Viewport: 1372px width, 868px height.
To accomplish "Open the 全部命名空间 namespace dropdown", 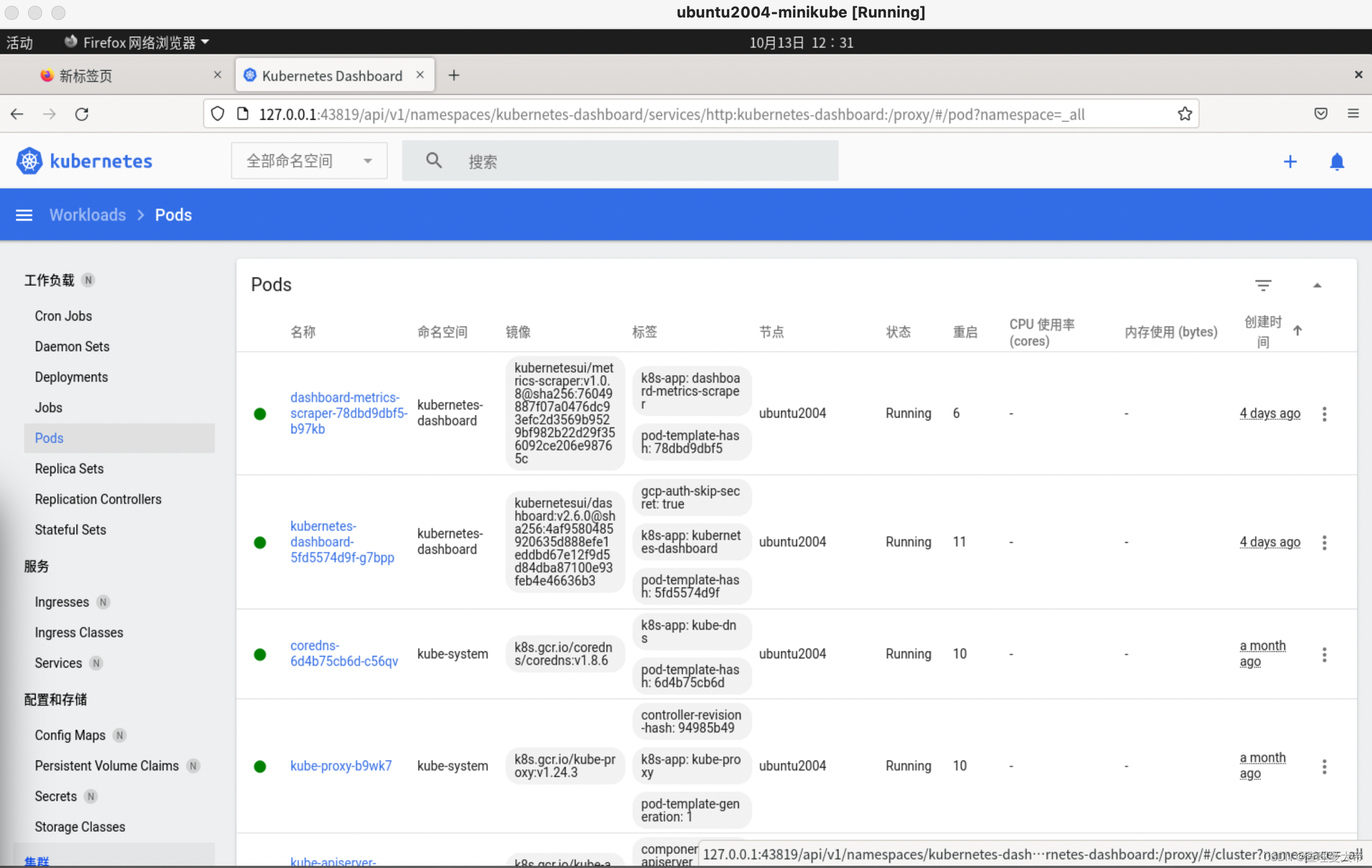I will [309, 161].
